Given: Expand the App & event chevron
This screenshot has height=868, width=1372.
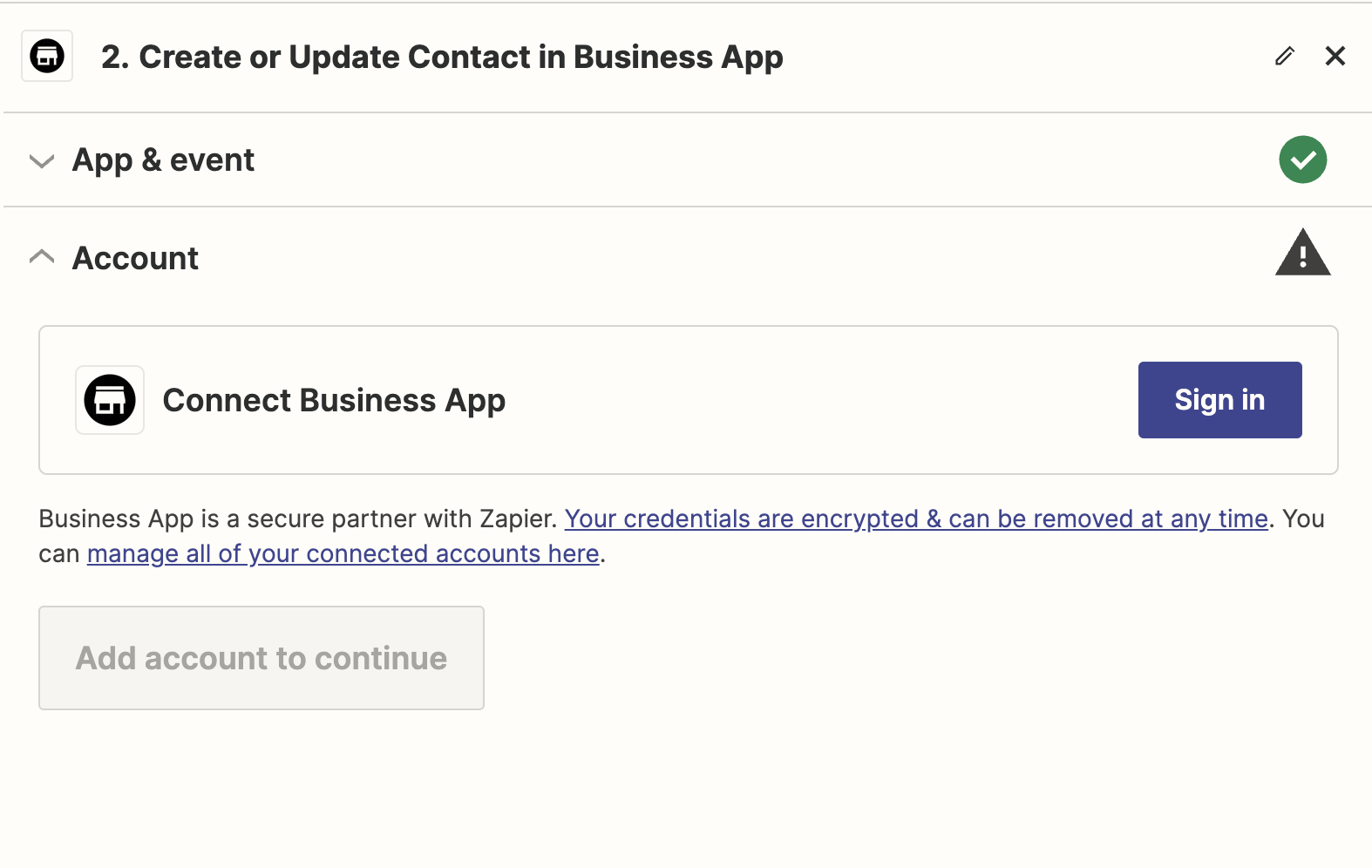Looking at the screenshot, I should click(42, 161).
